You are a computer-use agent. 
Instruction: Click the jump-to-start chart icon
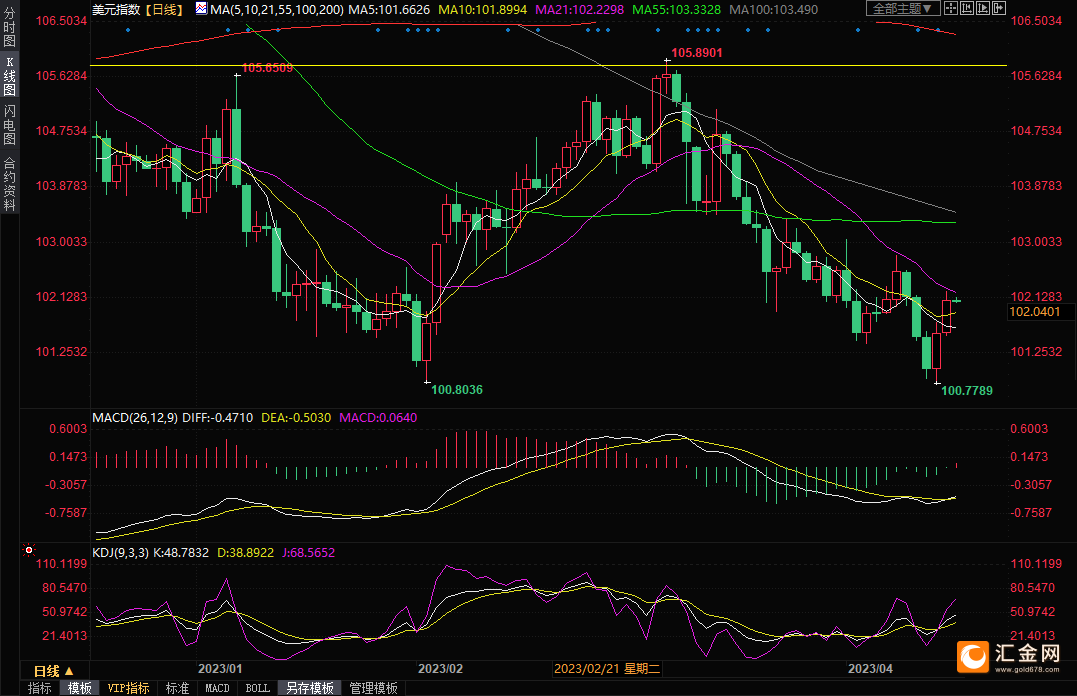coord(966,8)
